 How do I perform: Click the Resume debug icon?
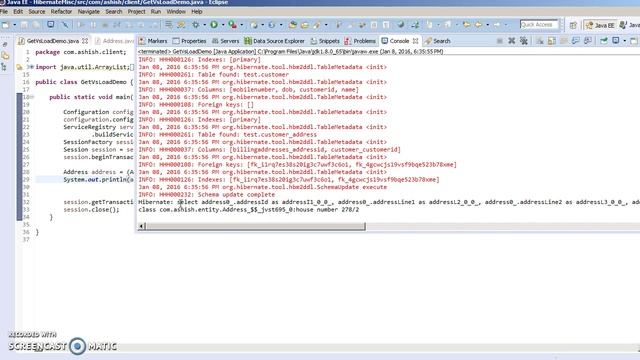(x=81, y=25)
